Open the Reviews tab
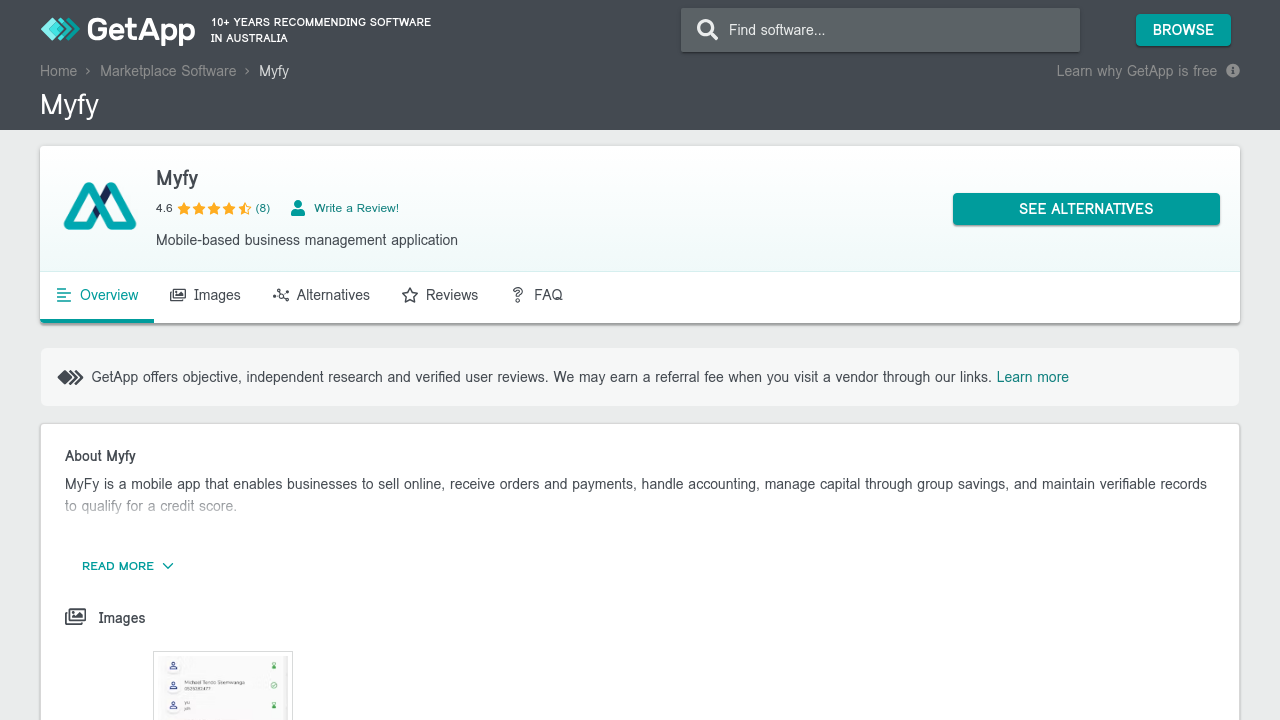The height and width of the screenshot is (720, 1280). coord(440,295)
